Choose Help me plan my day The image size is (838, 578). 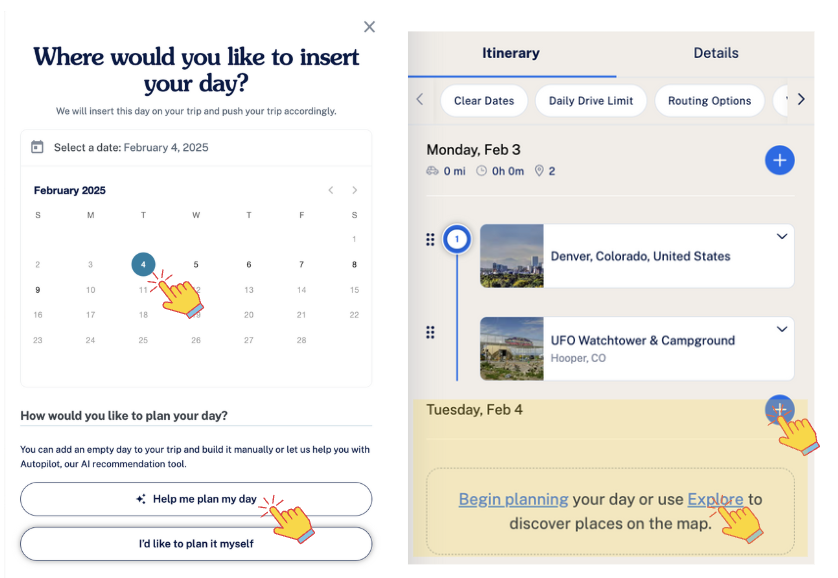click(196, 499)
